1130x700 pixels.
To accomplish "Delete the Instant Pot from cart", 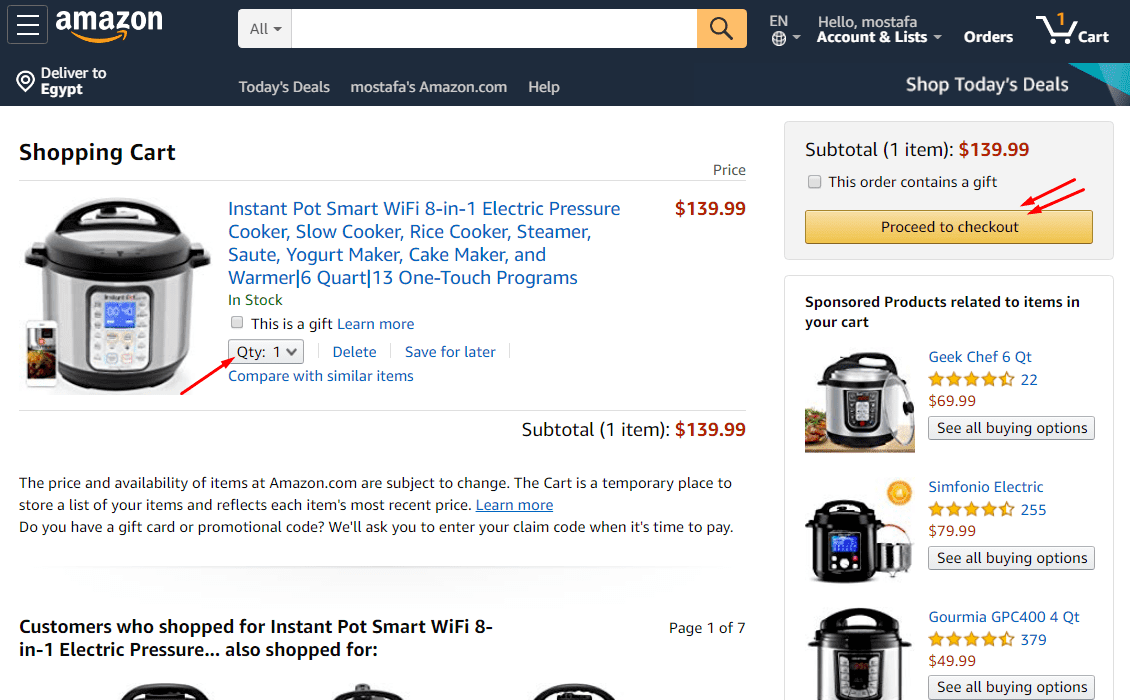I will point(354,352).
